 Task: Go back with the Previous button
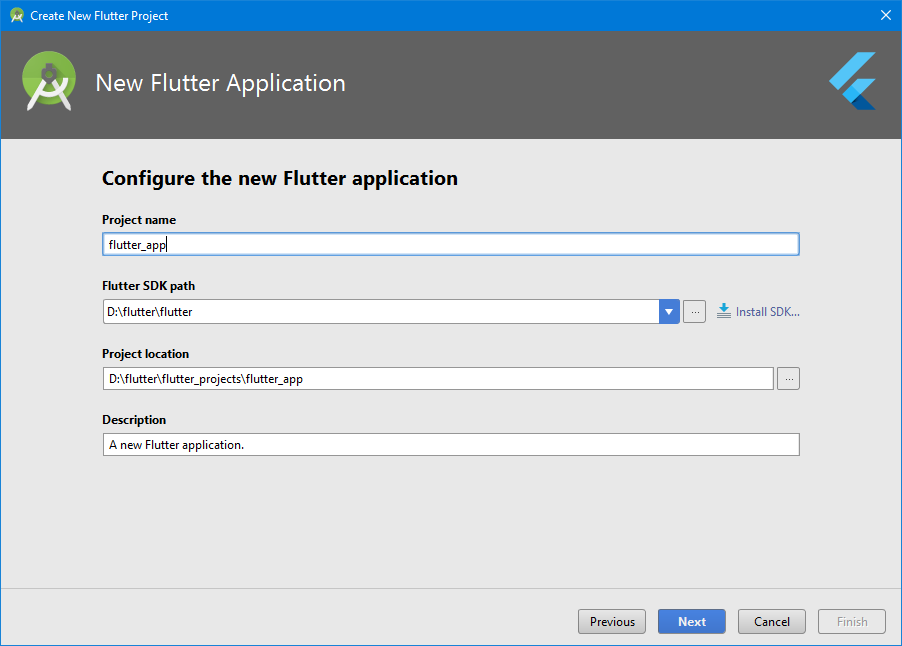point(612,621)
